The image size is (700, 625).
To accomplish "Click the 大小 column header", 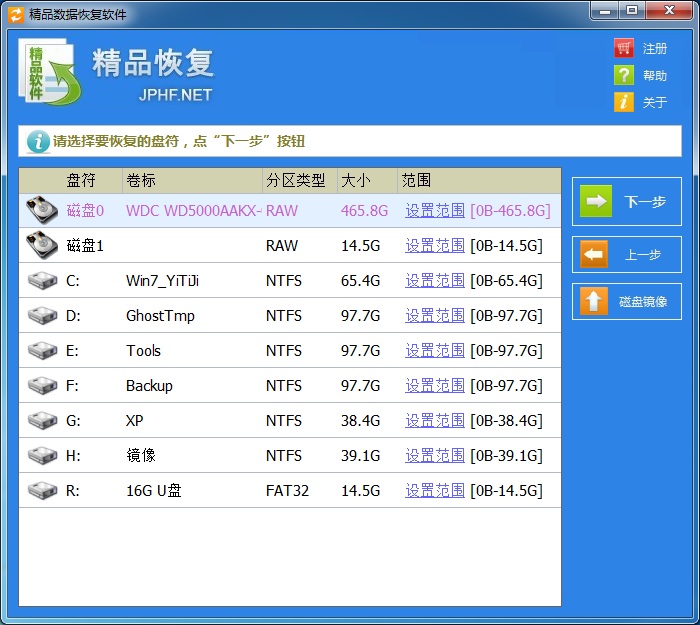I will click(356, 180).
